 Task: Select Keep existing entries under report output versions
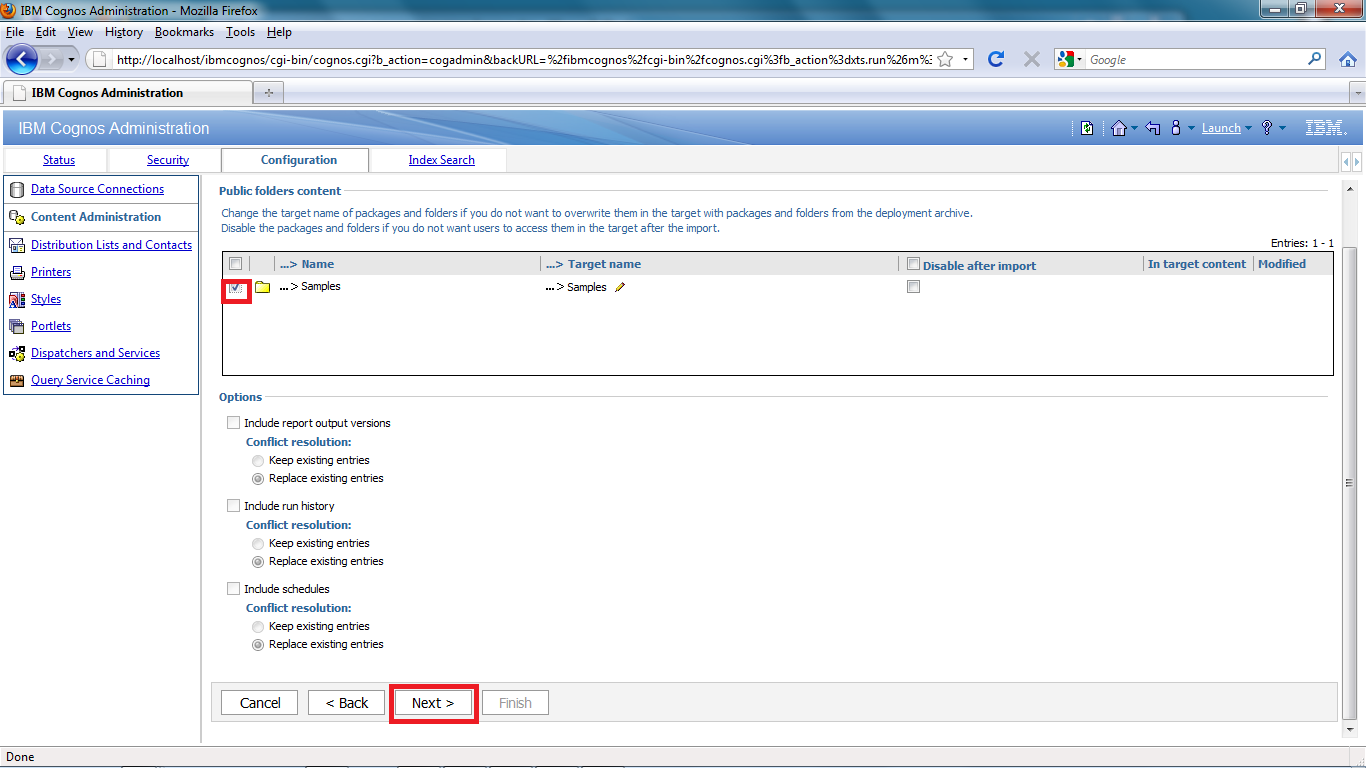(x=258, y=461)
